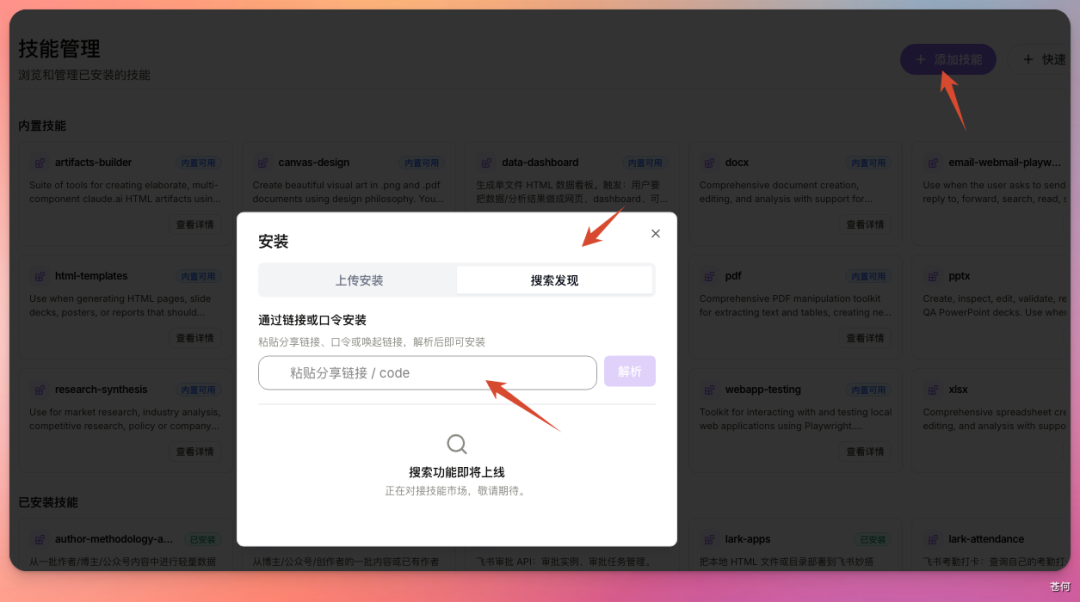Click the 内置技能 section heading

pyautogui.click(x=42, y=126)
